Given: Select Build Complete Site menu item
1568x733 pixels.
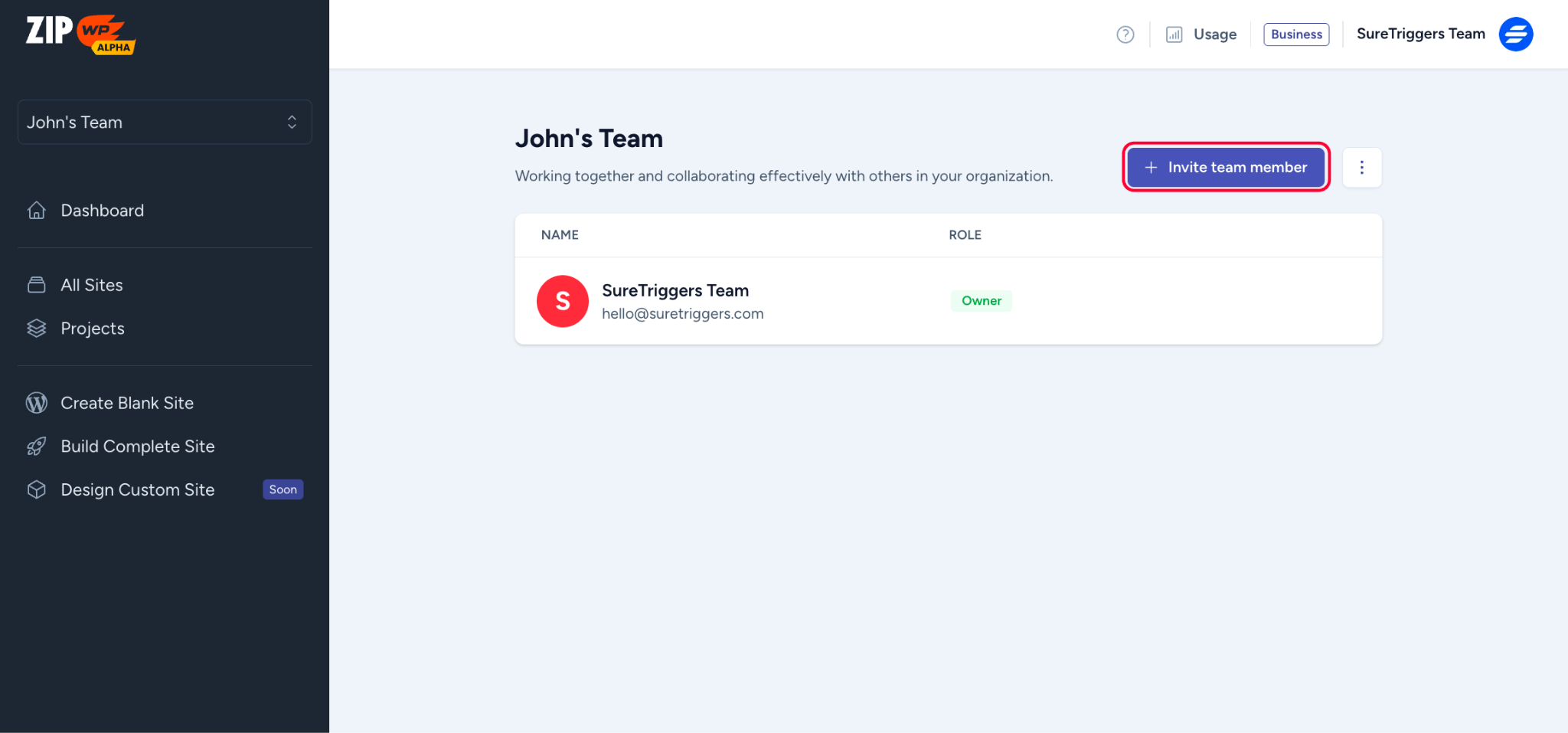Looking at the screenshot, I should pyautogui.click(x=138, y=447).
